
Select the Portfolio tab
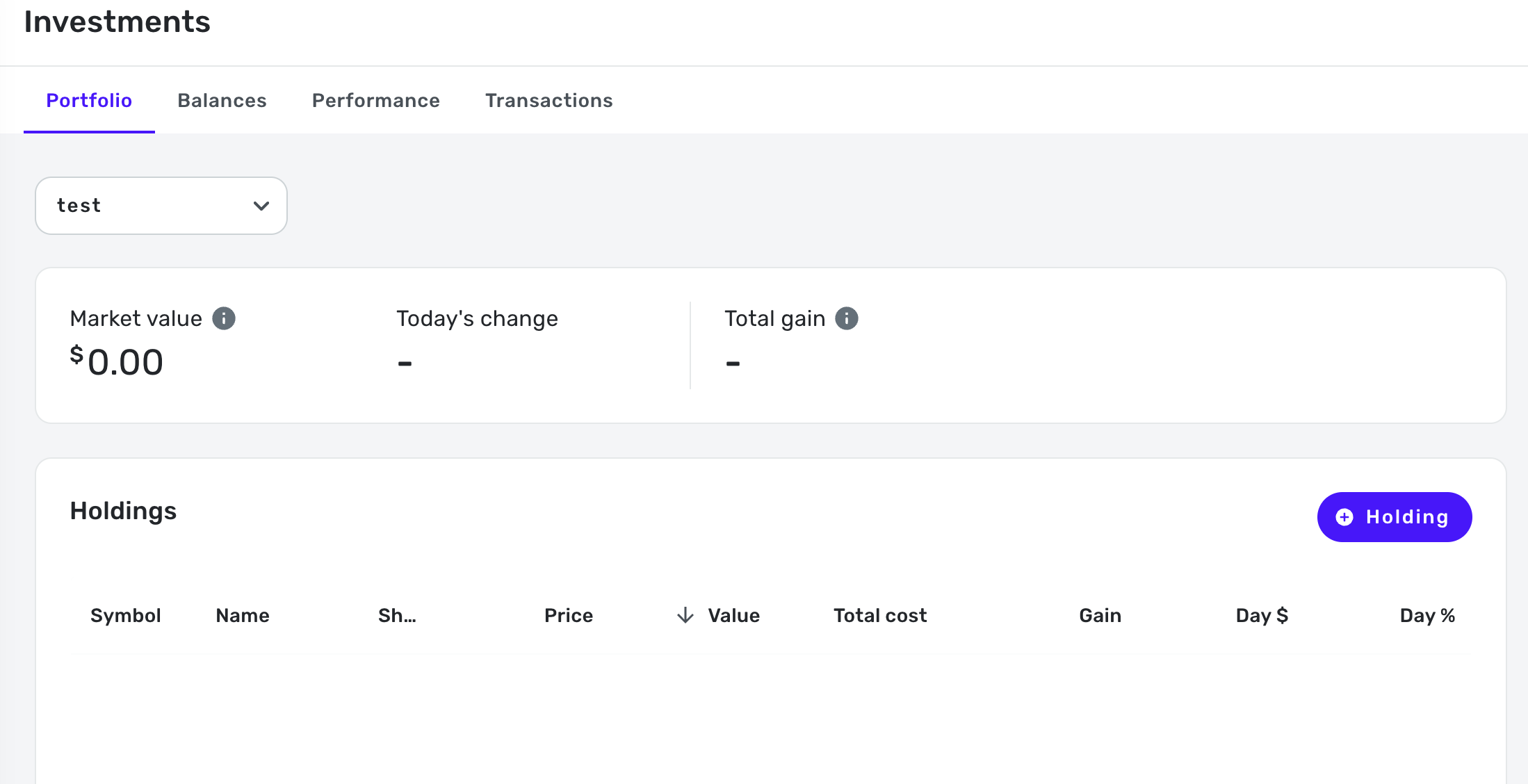(x=89, y=101)
